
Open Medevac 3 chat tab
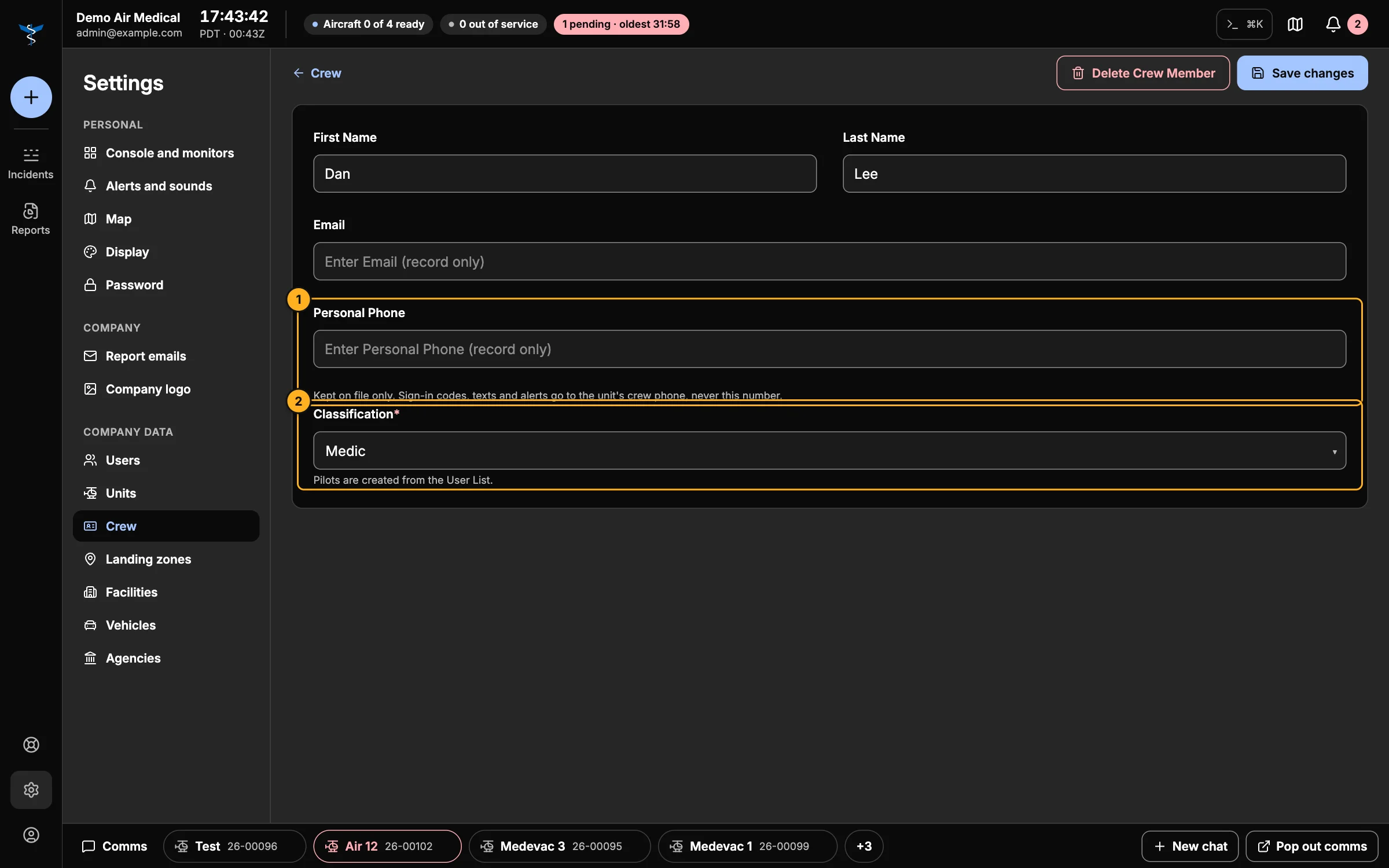tap(559, 846)
